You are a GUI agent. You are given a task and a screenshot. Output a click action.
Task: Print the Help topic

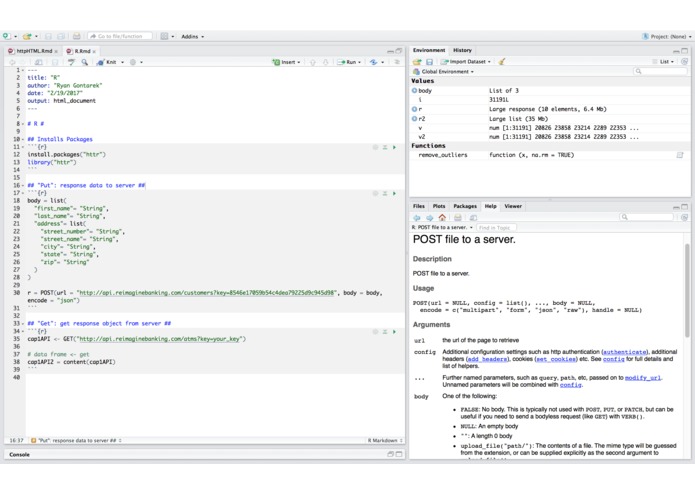click(x=458, y=218)
